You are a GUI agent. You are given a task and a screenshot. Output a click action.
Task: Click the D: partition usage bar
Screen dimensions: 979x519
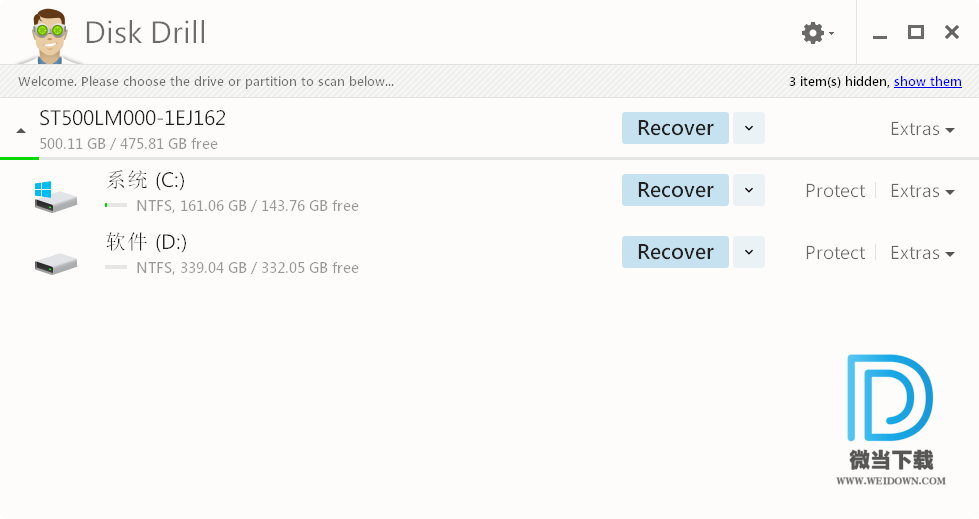click(116, 267)
